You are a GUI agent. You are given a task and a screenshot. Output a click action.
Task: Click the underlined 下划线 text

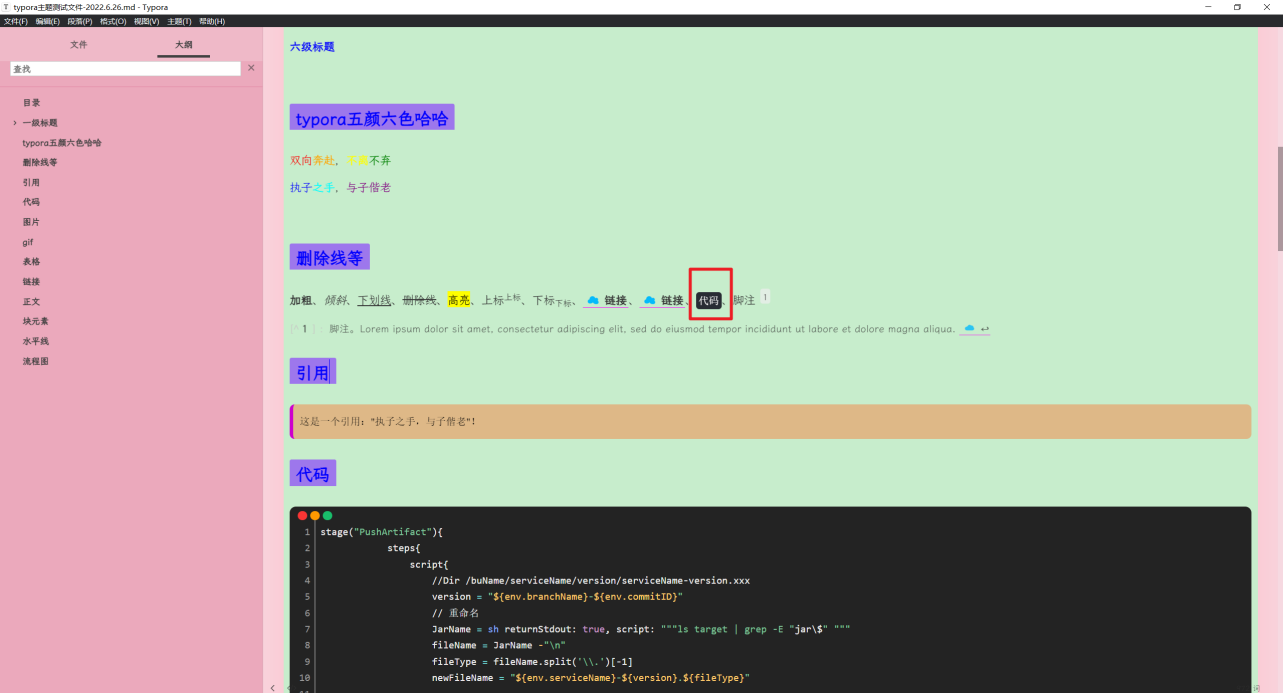click(374, 300)
